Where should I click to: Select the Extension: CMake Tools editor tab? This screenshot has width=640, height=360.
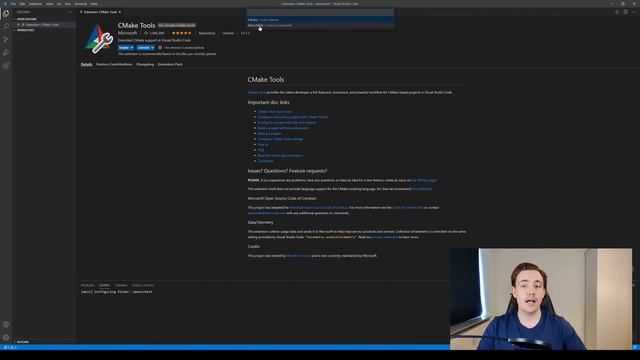100,12
